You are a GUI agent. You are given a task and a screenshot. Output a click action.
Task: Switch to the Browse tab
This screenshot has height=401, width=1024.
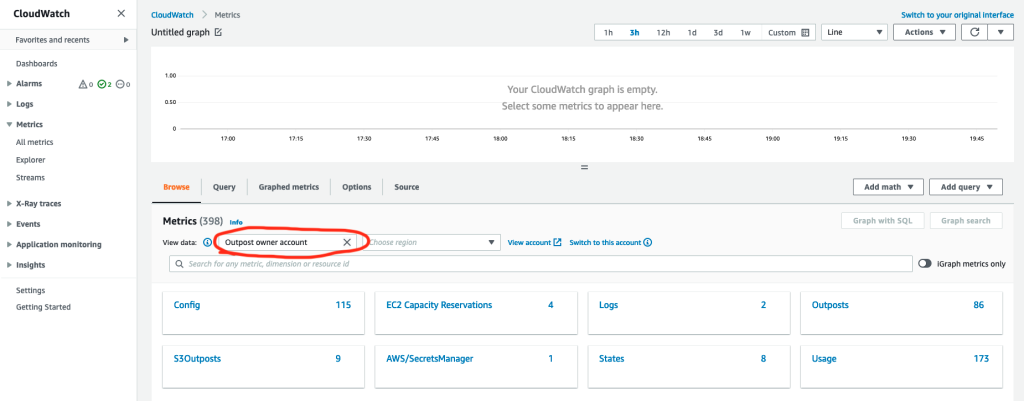[176, 187]
